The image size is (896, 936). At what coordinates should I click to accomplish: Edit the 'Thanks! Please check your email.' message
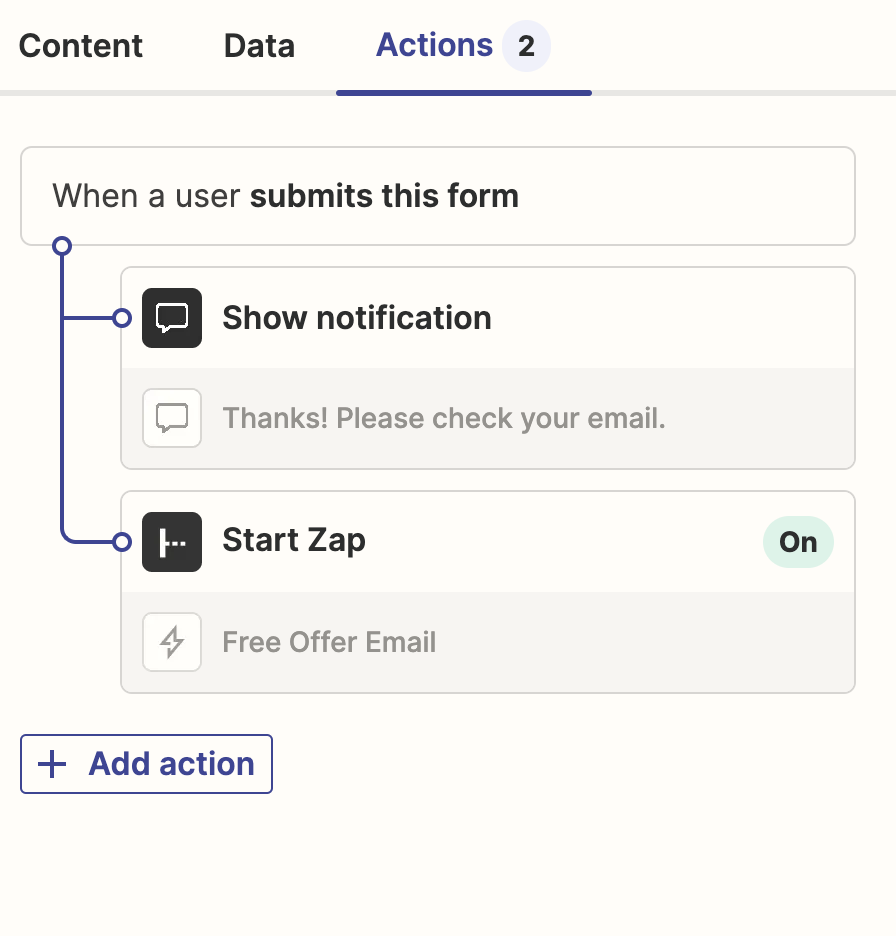[x=444, y=418]
